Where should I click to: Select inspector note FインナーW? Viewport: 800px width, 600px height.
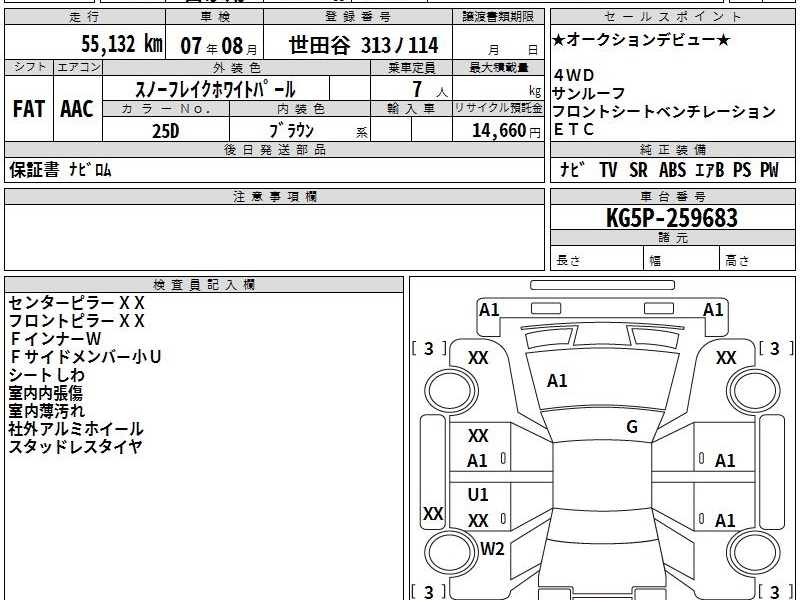pyautogui.click(x=55, y=339)
